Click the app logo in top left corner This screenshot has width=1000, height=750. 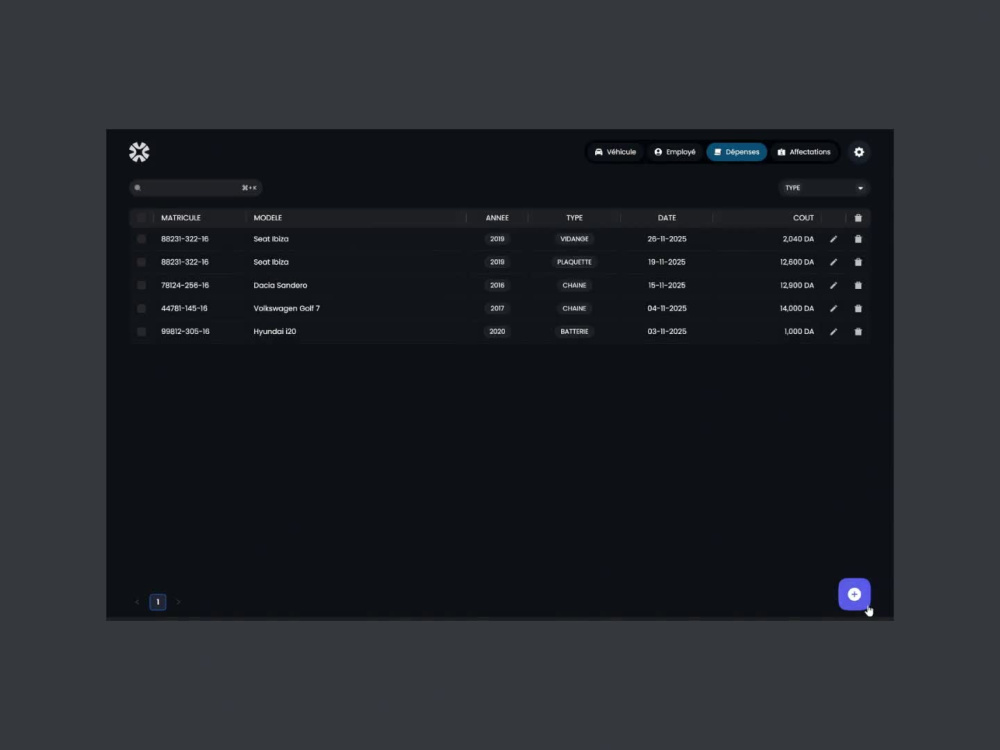(139, 151)
